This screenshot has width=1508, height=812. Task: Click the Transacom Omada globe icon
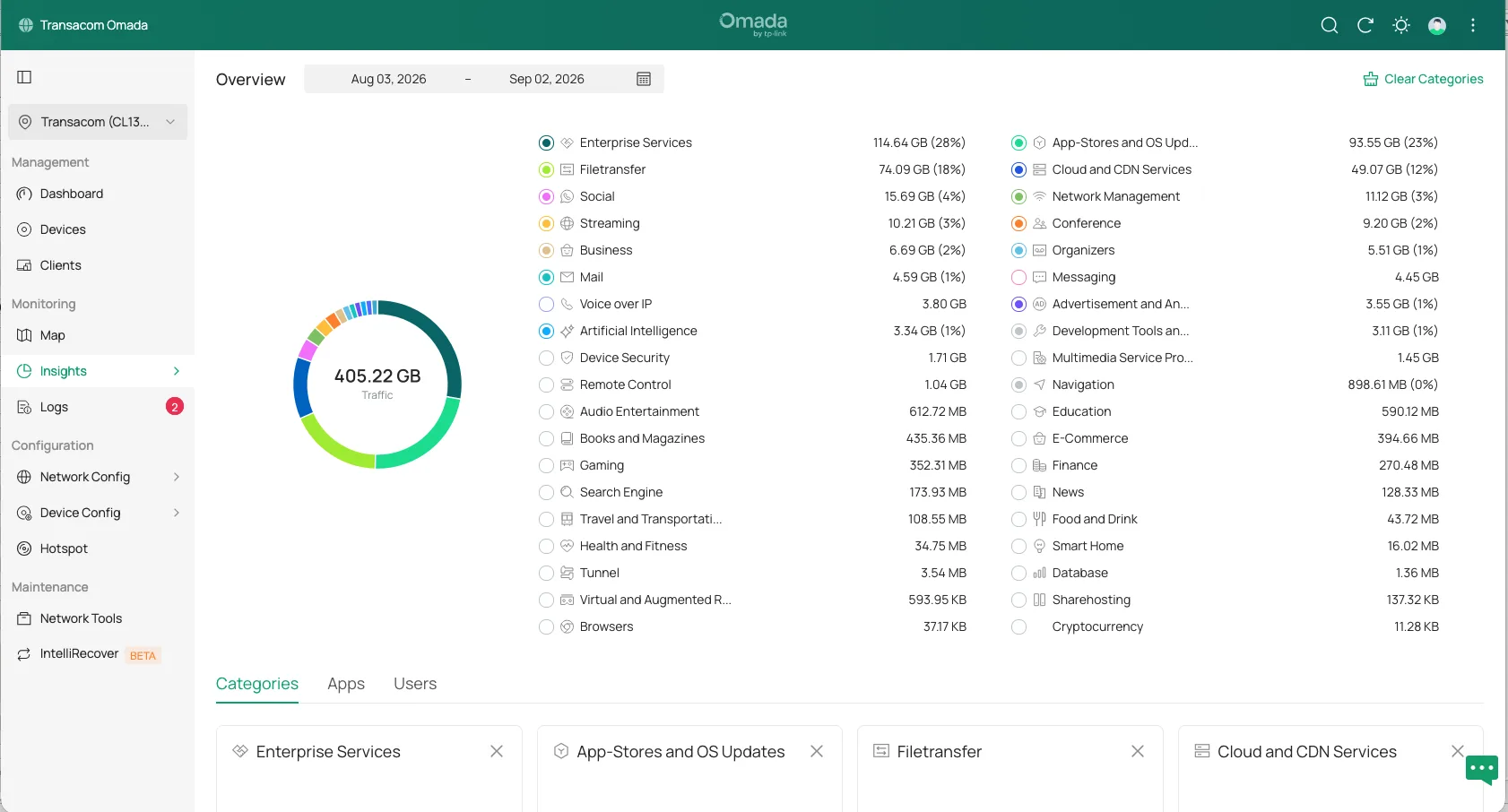[x=26, y=25]
